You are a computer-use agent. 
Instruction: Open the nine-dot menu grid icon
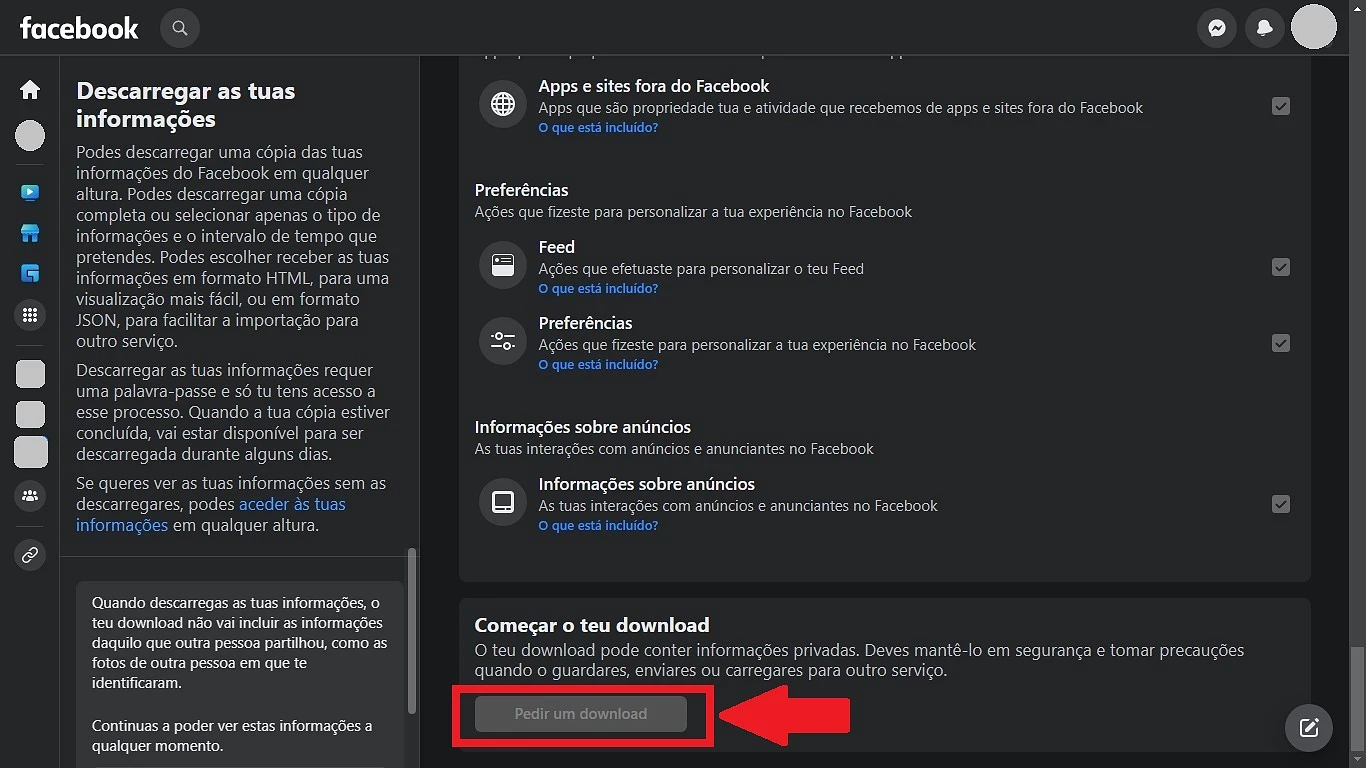point(30,316)
